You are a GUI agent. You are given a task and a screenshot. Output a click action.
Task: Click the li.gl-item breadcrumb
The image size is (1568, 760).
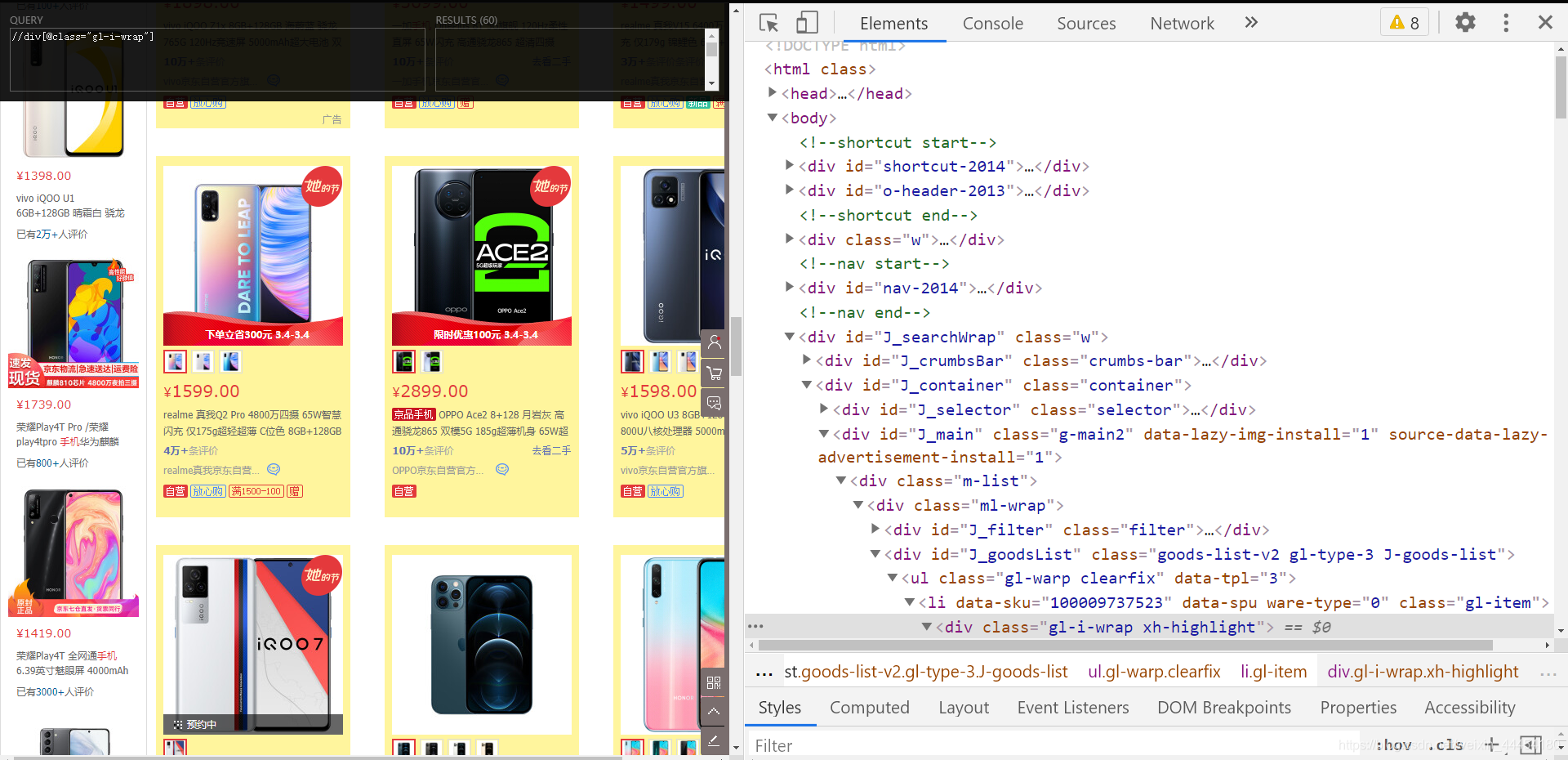coord(1274,672)
